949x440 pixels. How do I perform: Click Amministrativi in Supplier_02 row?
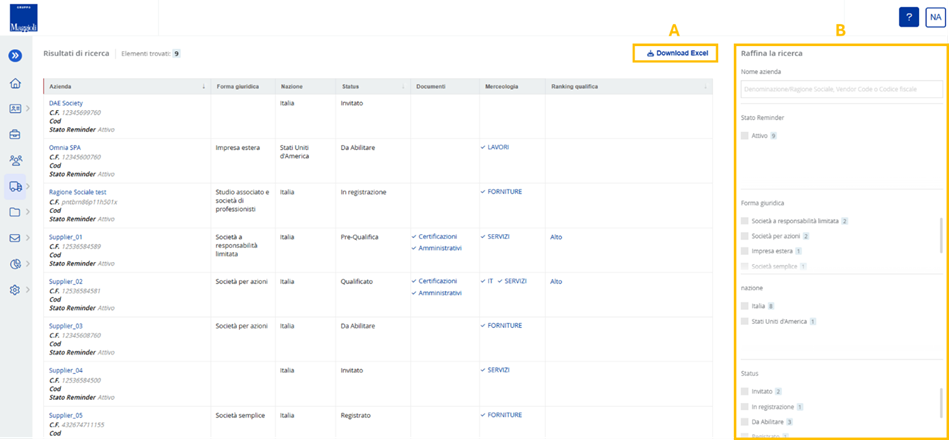pos(440,293)
